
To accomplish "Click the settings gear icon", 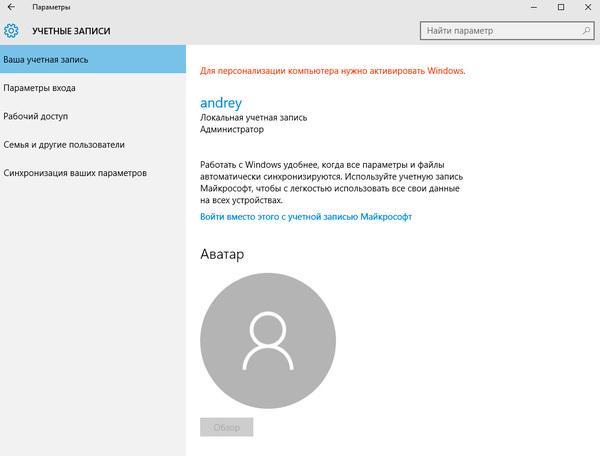I will coord(11,31).
